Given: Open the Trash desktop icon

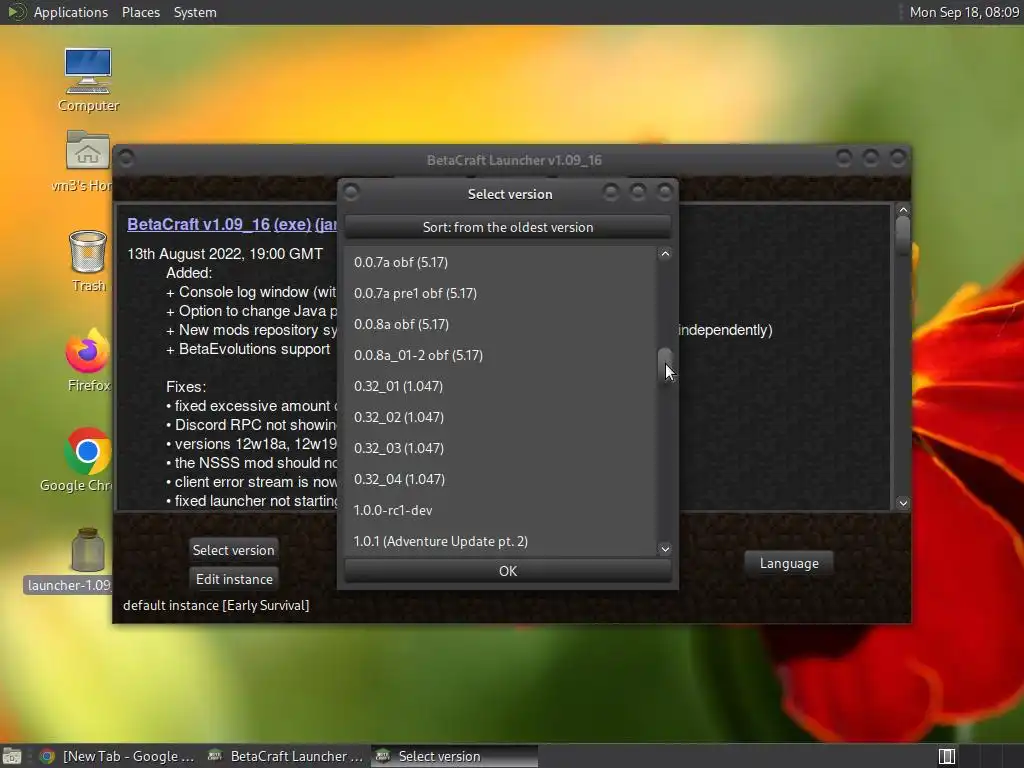Looking at the screenshot, I should [88, 261].
